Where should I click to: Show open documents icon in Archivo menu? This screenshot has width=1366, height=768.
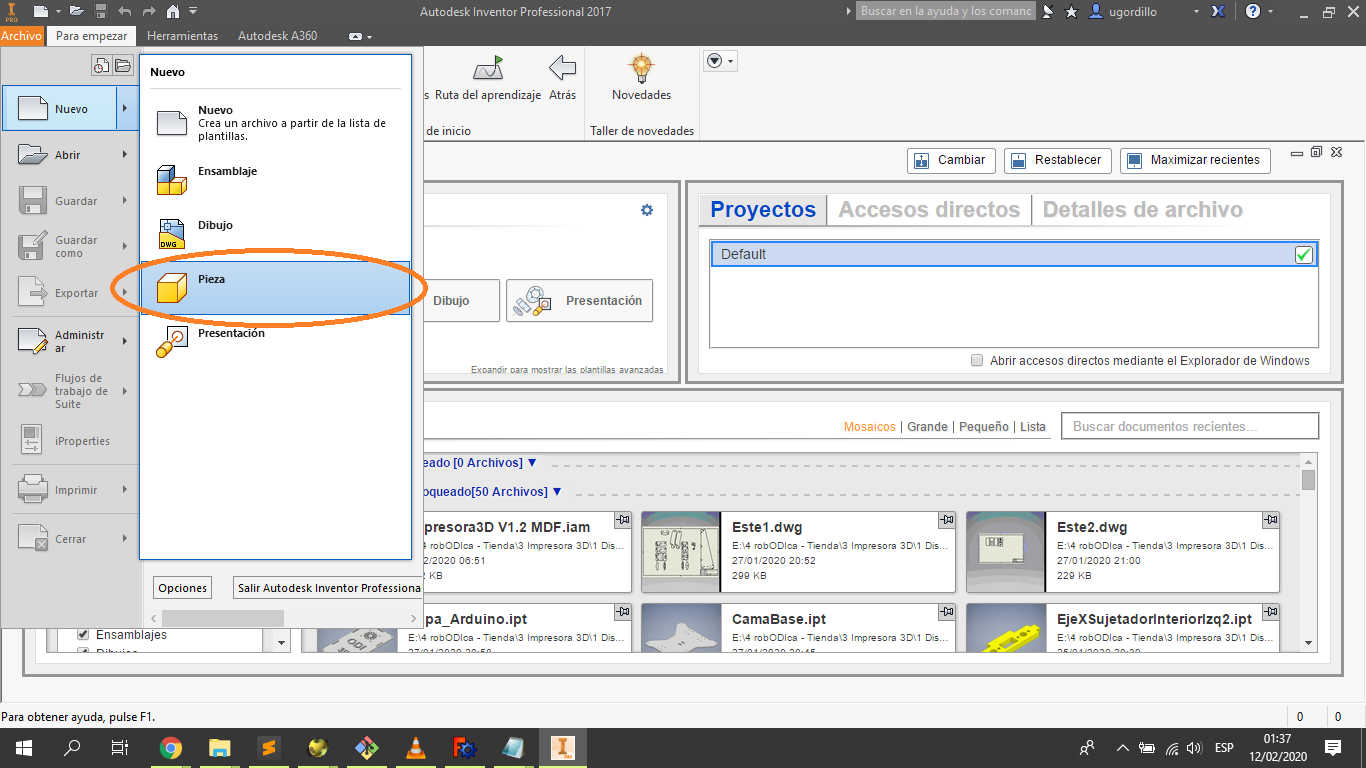click(123, 66)
